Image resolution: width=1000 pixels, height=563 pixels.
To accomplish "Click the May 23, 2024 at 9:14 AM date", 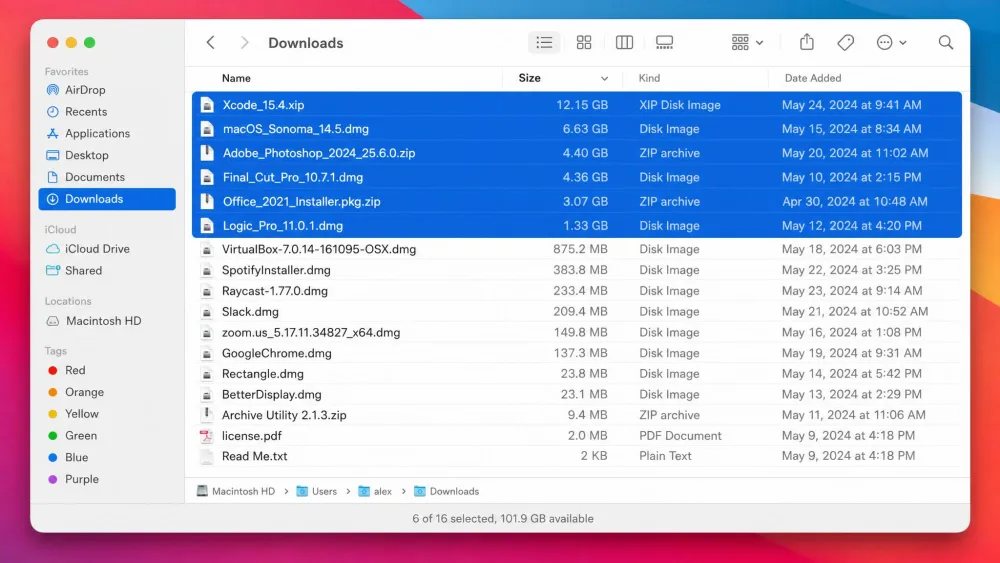I will 852,291.
